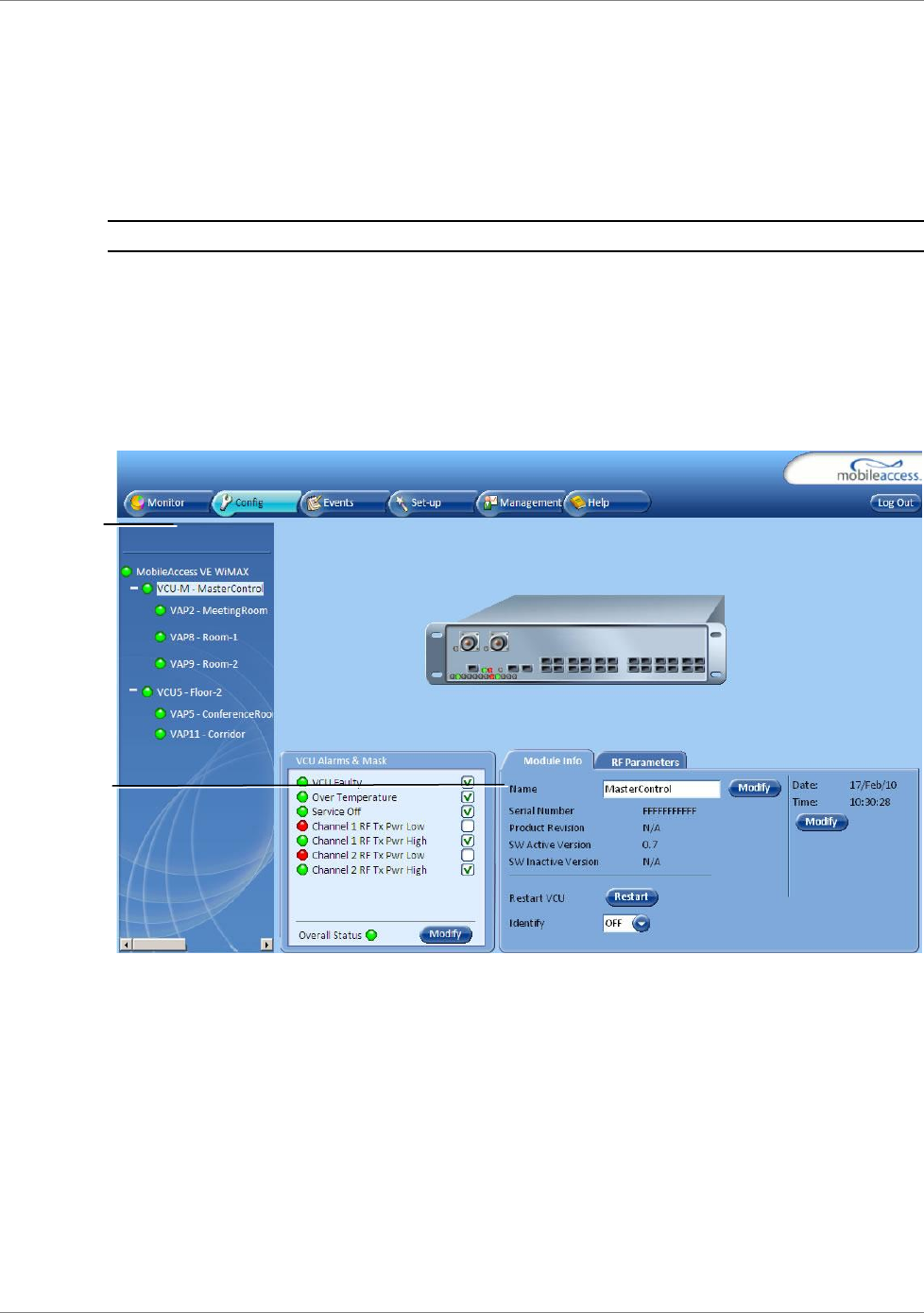Click the VAP11 green status icon
The height and width of the screenshot is (1313, 924).
click(x=161, y=734)
